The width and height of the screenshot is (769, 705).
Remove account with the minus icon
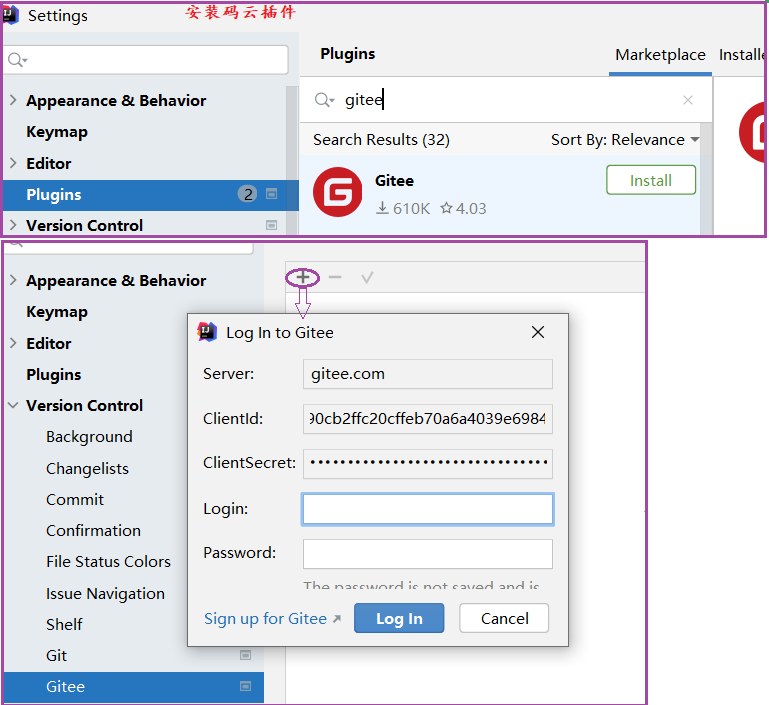(335, 277)
